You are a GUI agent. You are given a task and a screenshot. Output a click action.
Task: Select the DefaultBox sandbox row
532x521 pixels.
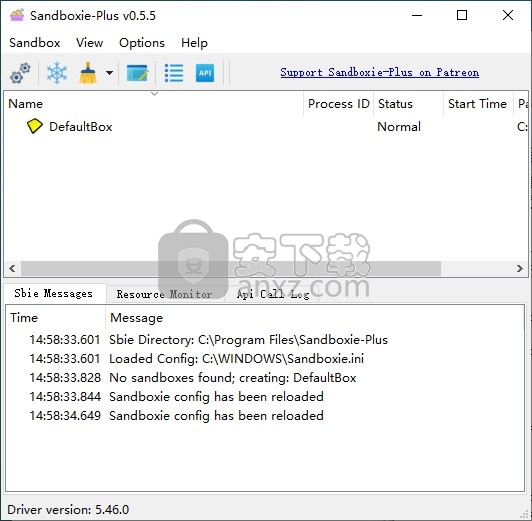266,127
